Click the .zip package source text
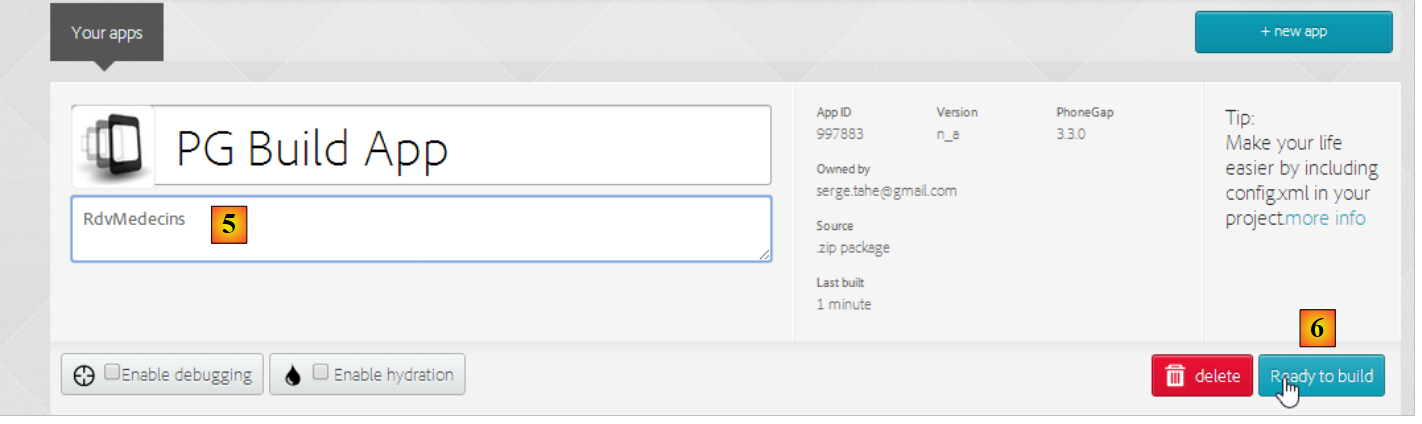 click(853, 247)
